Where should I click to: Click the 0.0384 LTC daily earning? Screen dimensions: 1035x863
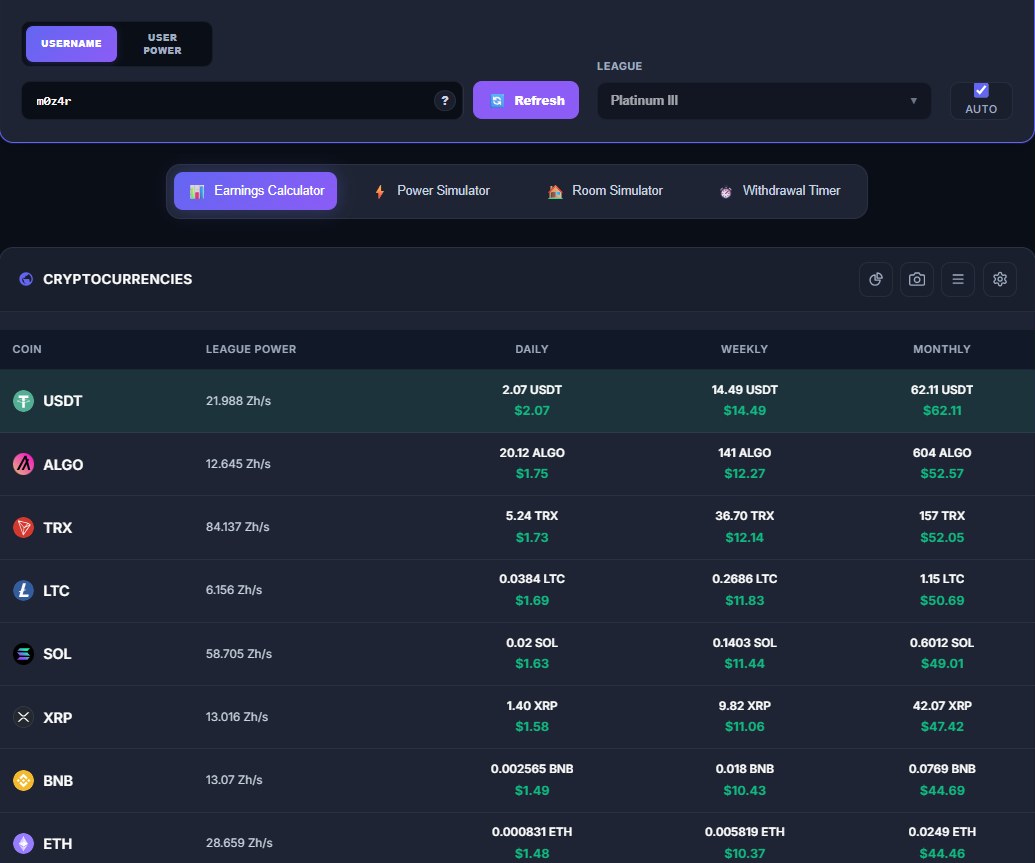click(x=532, y=578)
